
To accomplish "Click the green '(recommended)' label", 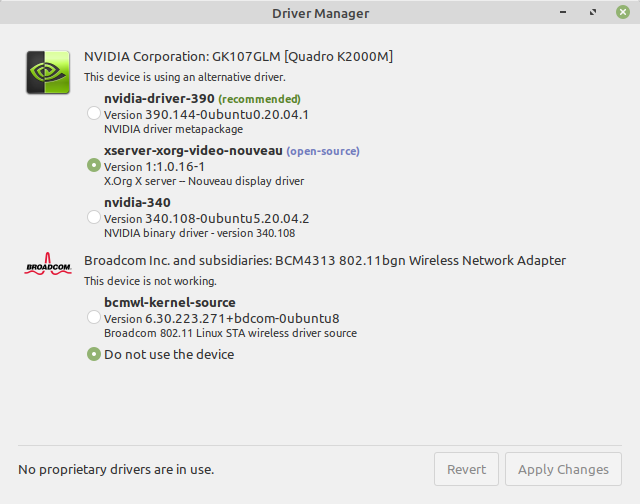I will coord(260,99).
